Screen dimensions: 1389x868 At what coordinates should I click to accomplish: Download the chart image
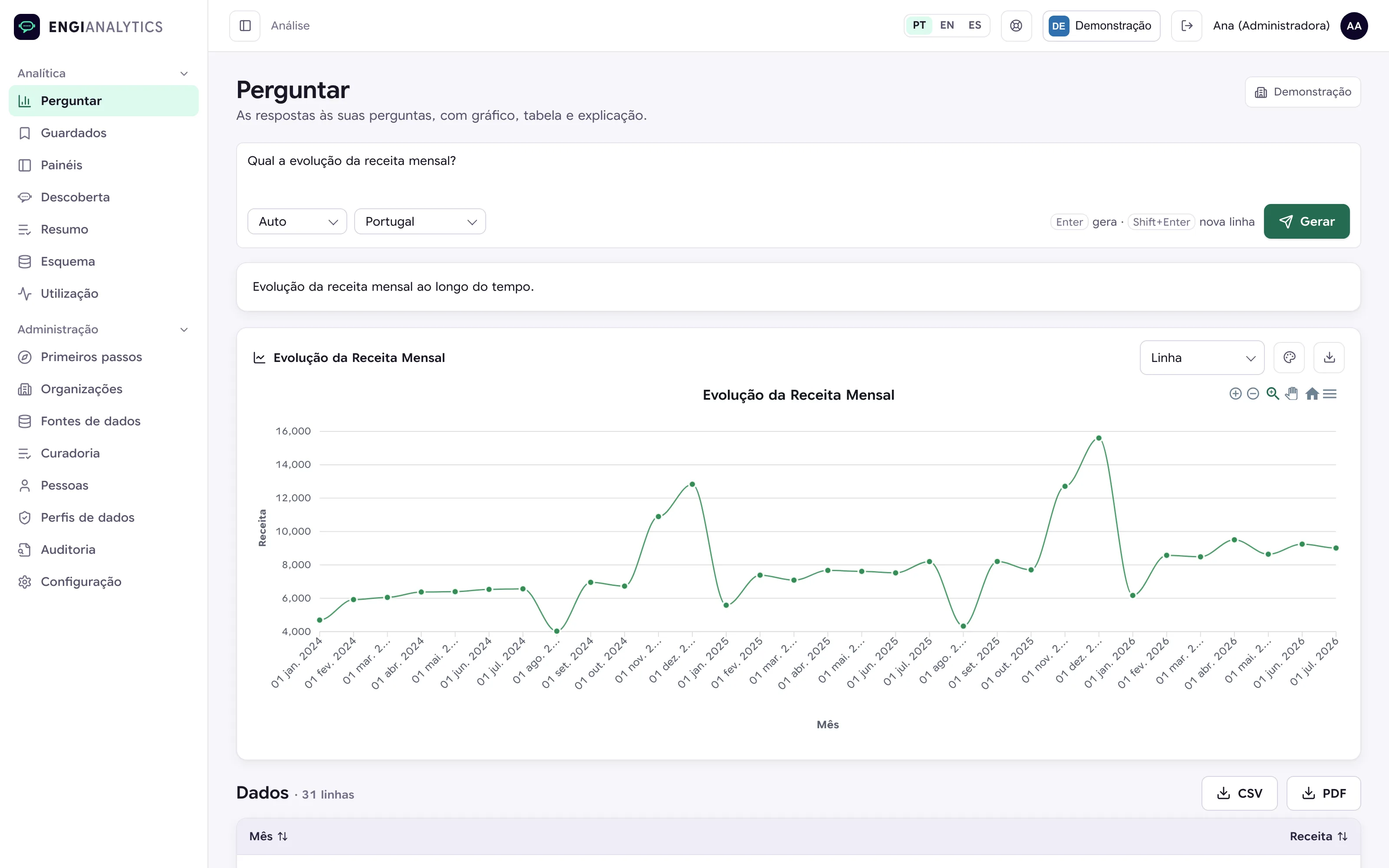pos(1329,358)
